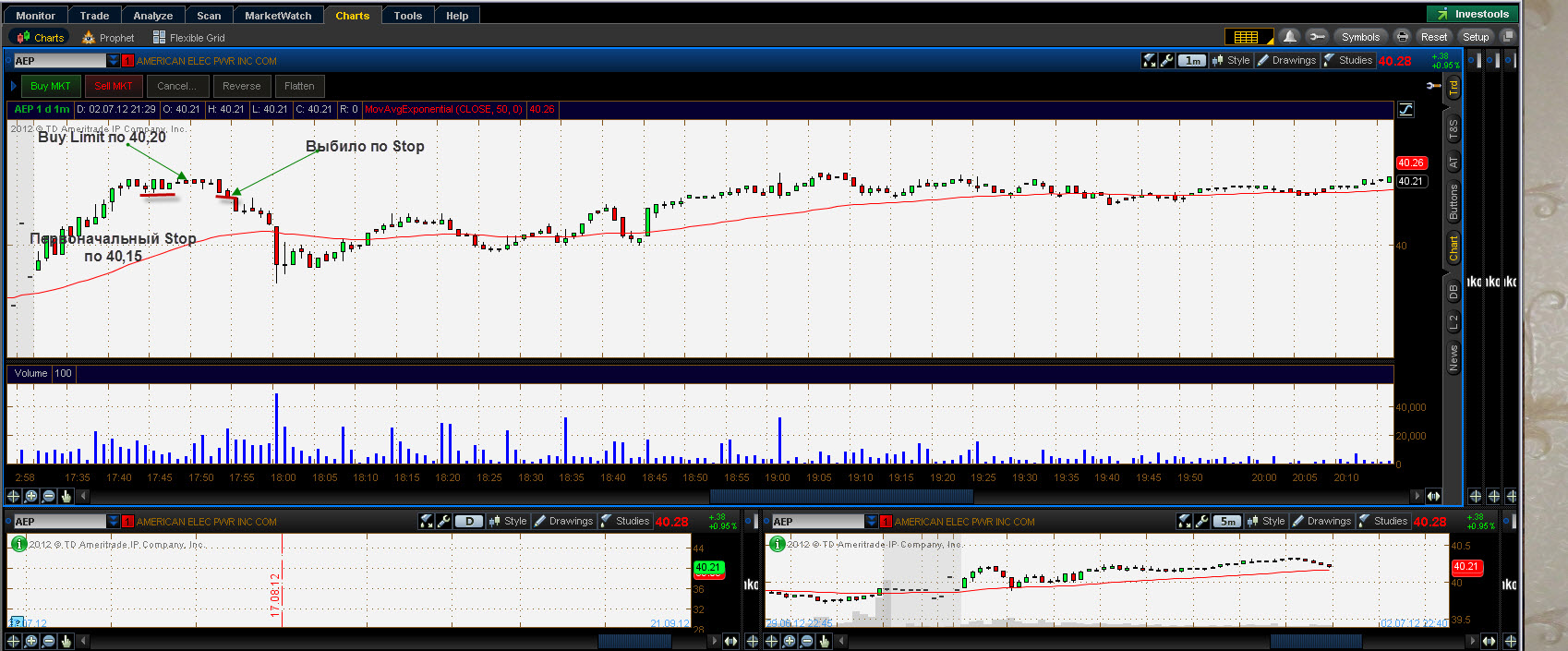The width and height of the screenshot is (1568, 651).
Task: Zoom in on main chart time axis
Action: tap(30, 496)
